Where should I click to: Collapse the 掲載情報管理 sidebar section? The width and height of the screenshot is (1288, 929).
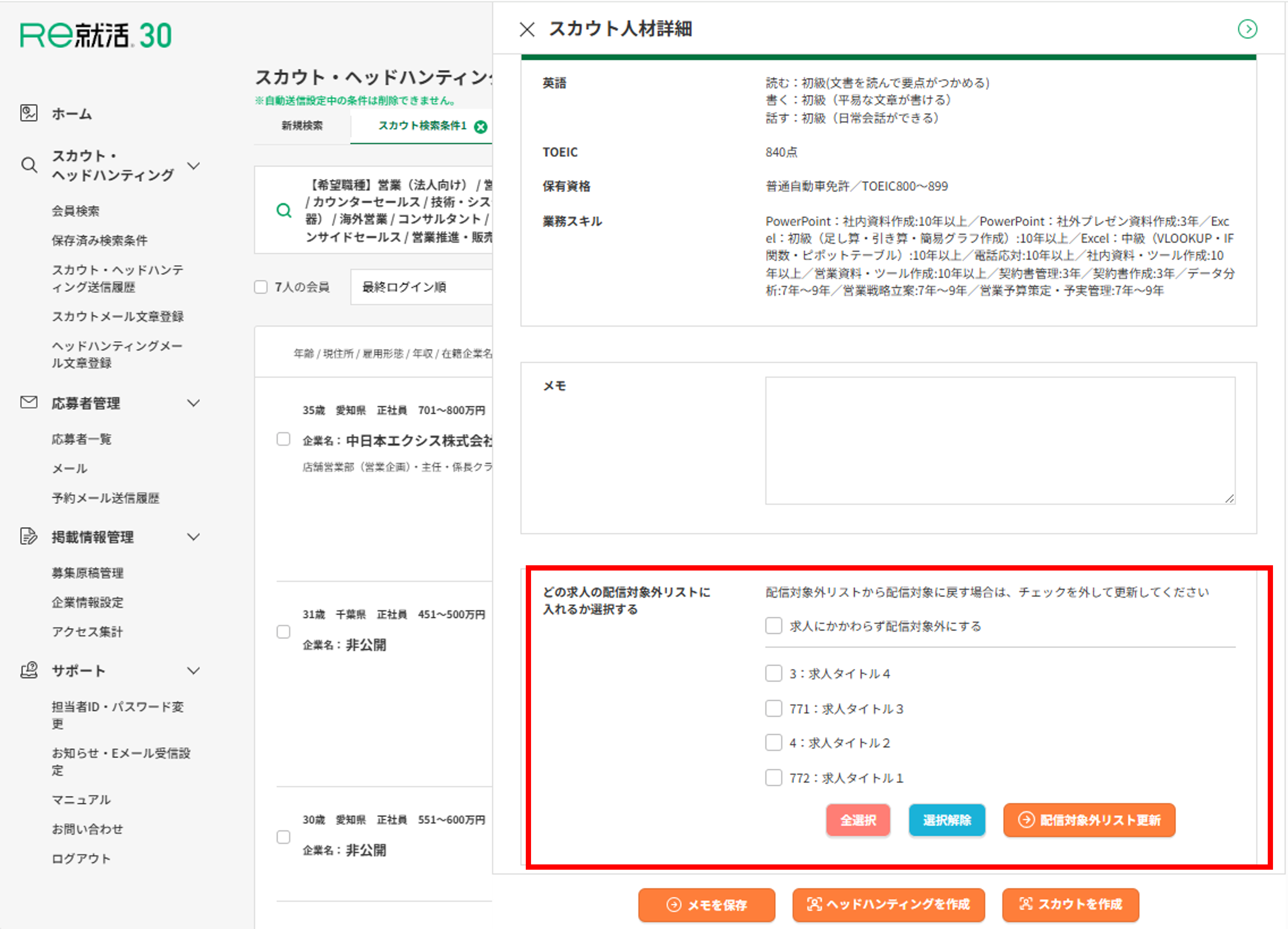tap(194, 537)
